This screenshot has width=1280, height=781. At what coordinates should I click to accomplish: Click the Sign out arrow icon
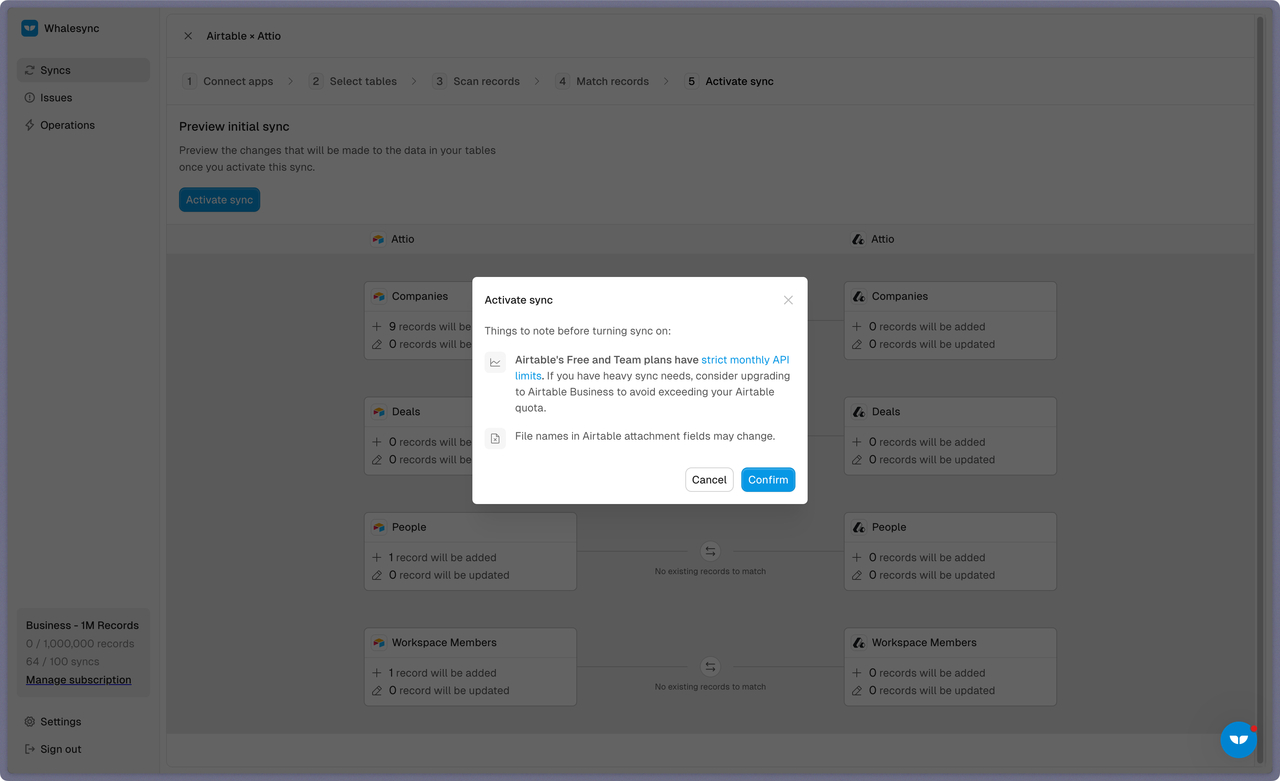[30, 749]
